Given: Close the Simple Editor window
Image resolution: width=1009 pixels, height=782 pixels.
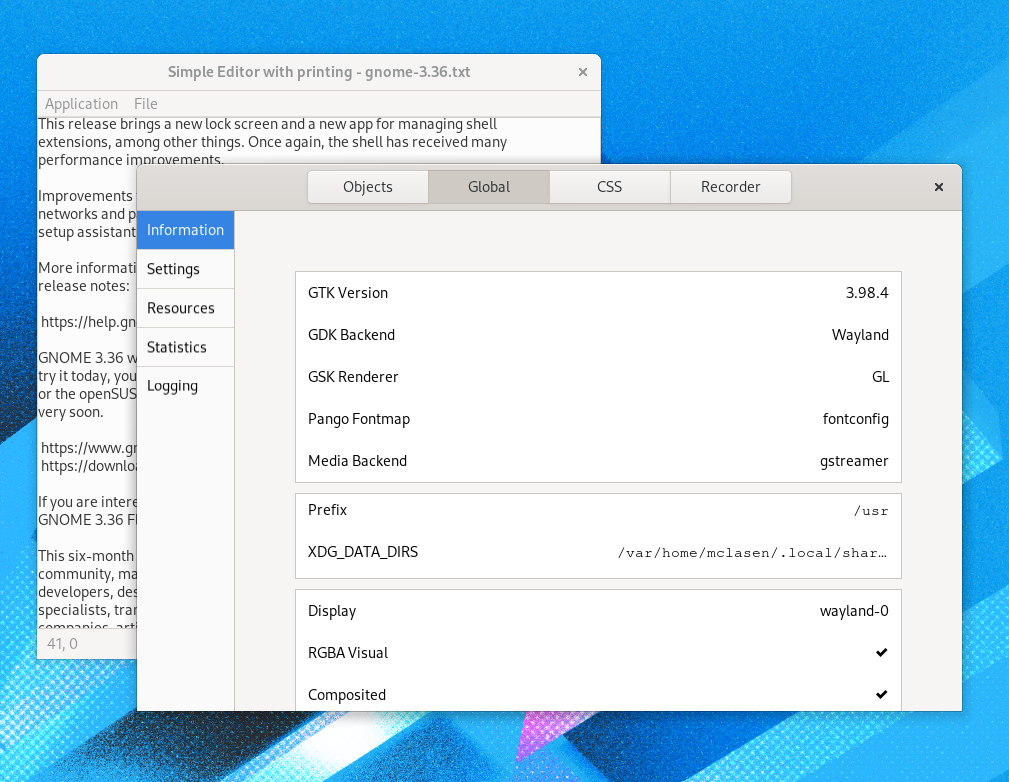Looking at the screenshot, I should click(582, 72).
